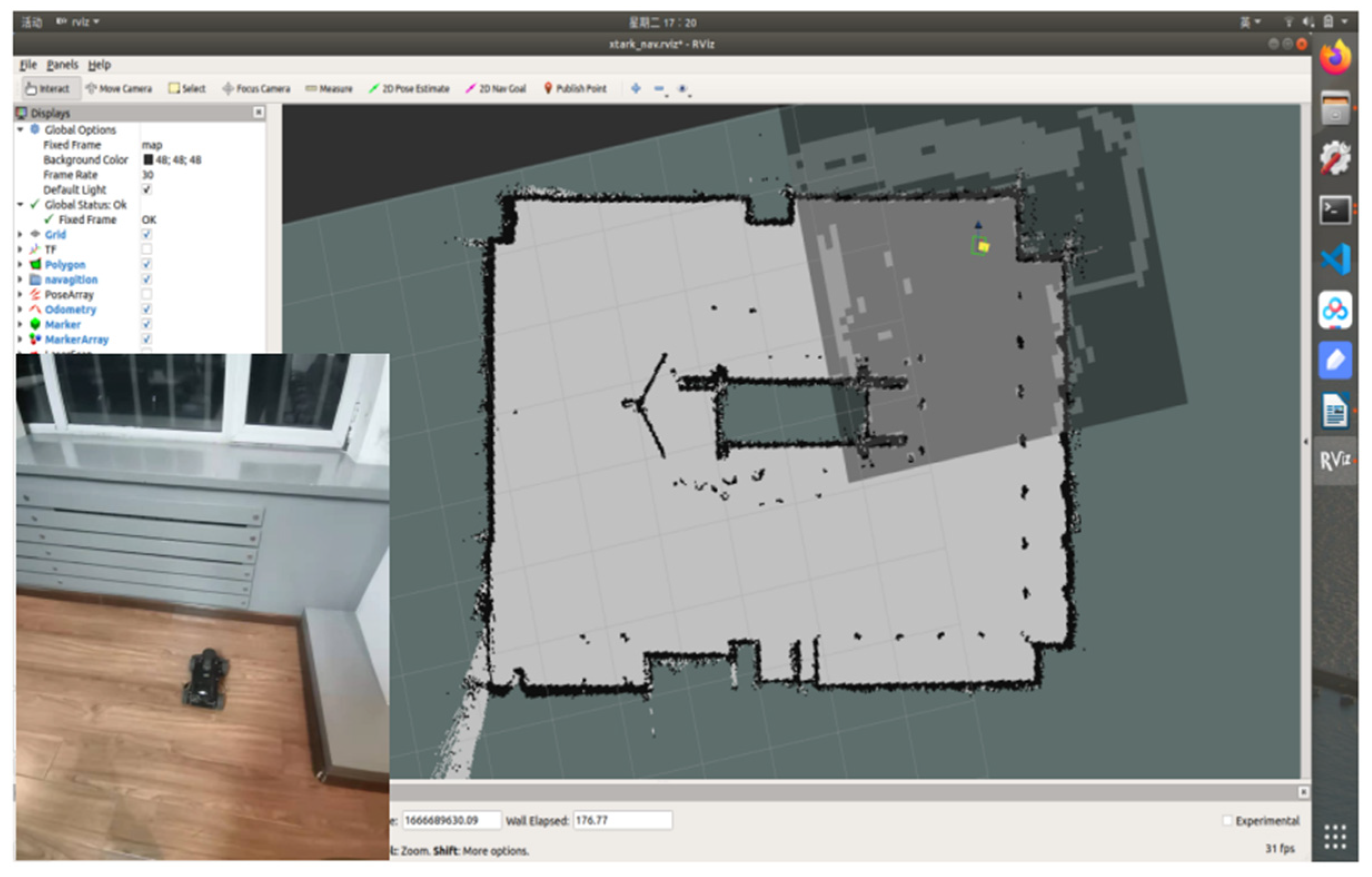The image size is (1372, 877).
Task: Click the Background Color swatch
Action: 148,160
